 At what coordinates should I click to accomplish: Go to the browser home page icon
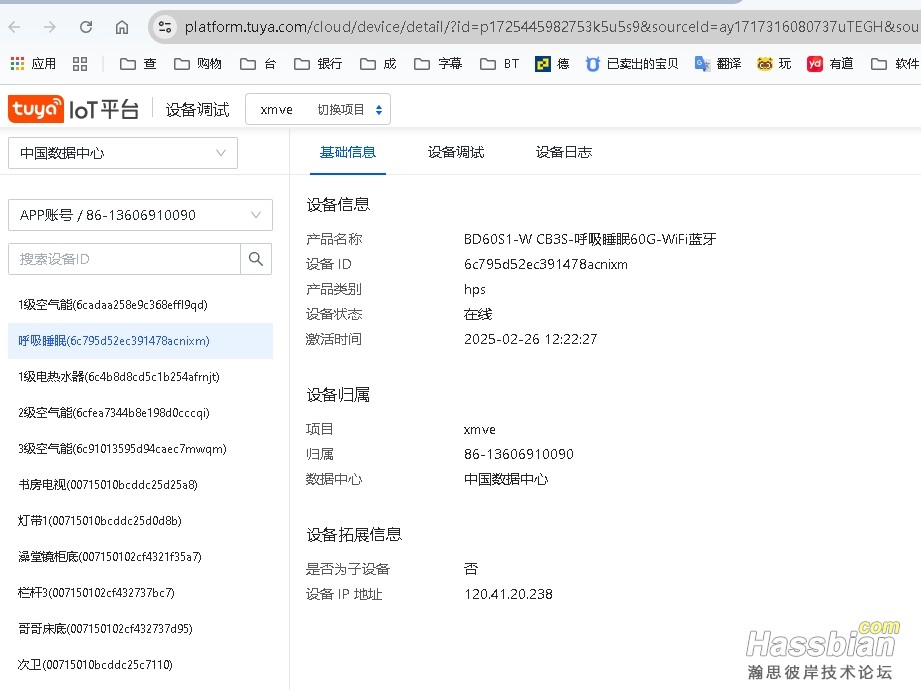pyautogui.click(x=122, y=27)
